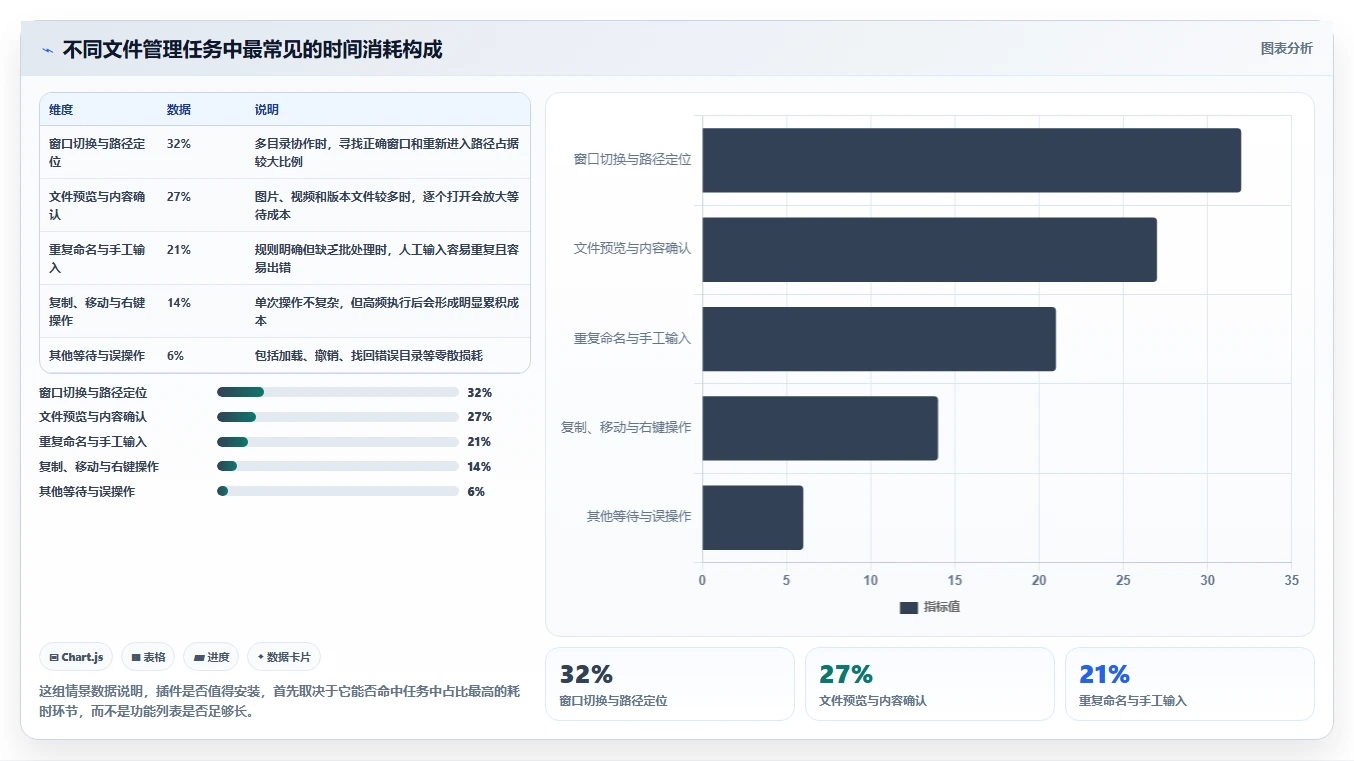Click the 数据卡片 tag
The height and width of the screenshot is (761, 1354).
284,657
